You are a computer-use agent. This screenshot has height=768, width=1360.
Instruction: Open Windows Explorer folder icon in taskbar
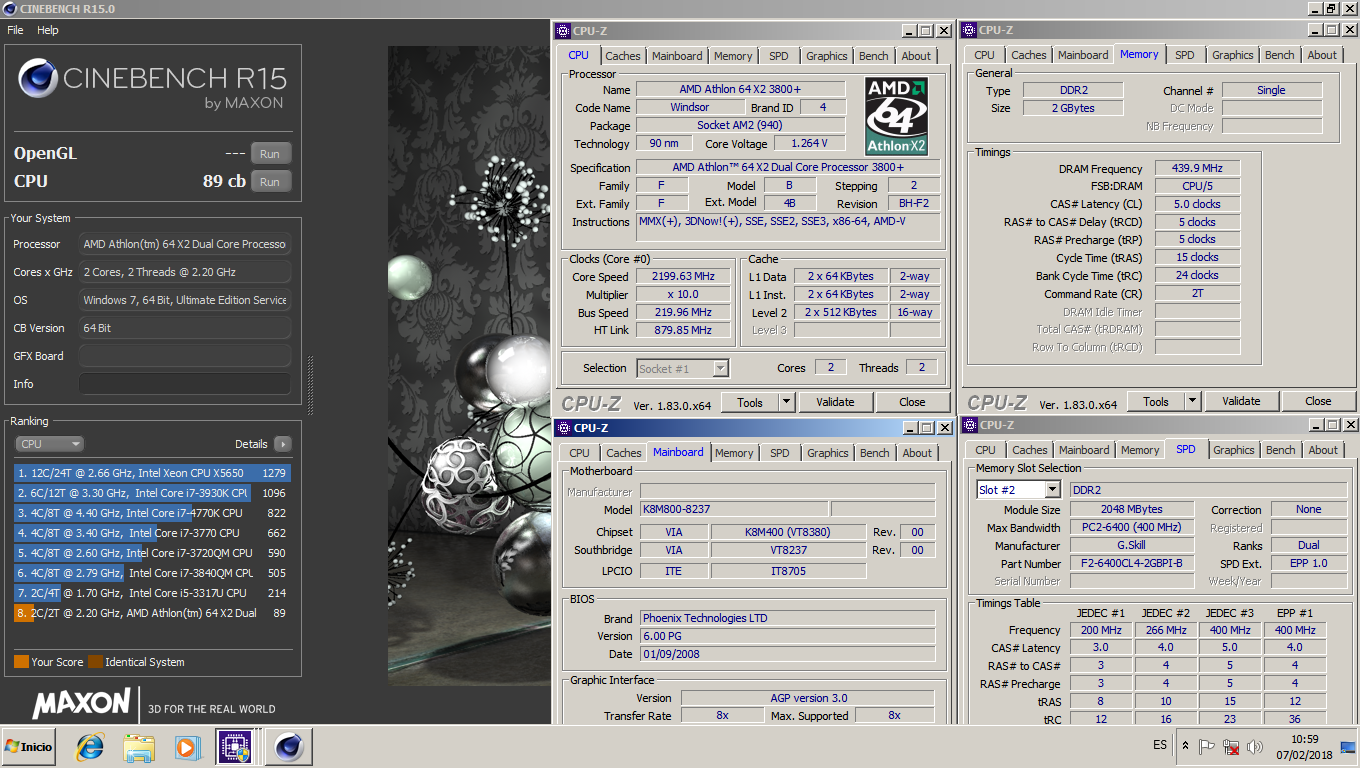click(x=138, y=746)
